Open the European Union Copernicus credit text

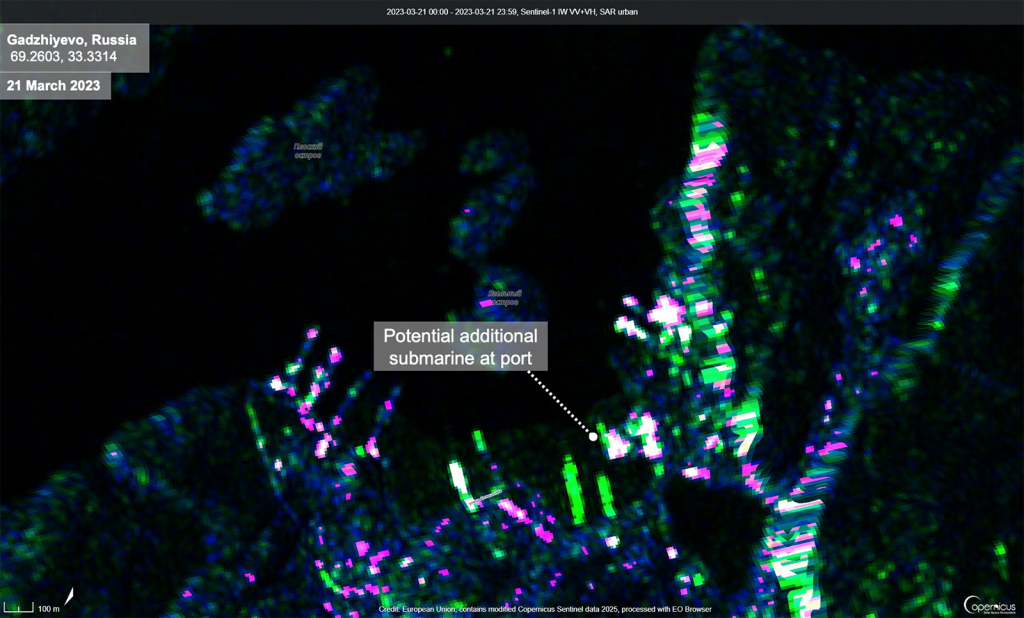tap(545, 608)
